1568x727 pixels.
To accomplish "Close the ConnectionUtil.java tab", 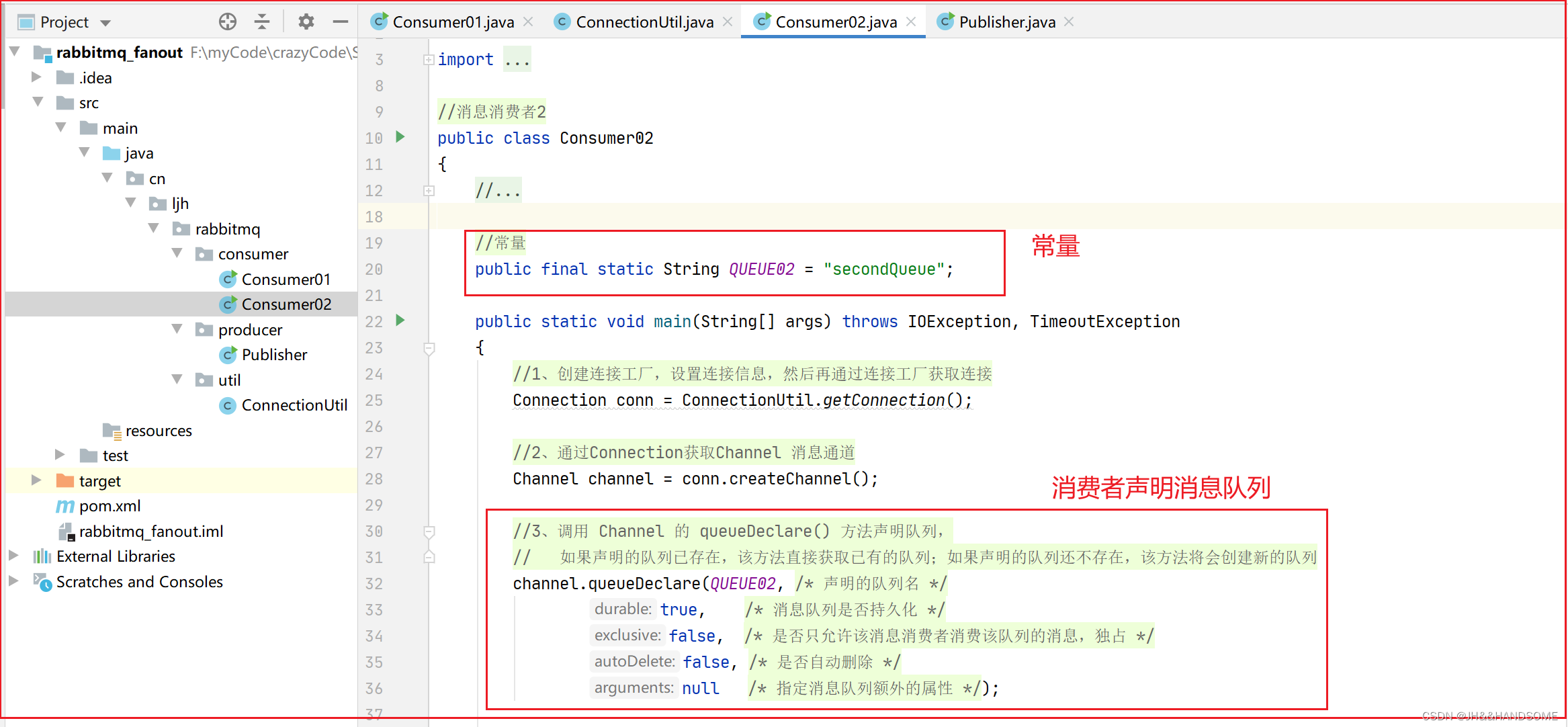I will [728, 22].
